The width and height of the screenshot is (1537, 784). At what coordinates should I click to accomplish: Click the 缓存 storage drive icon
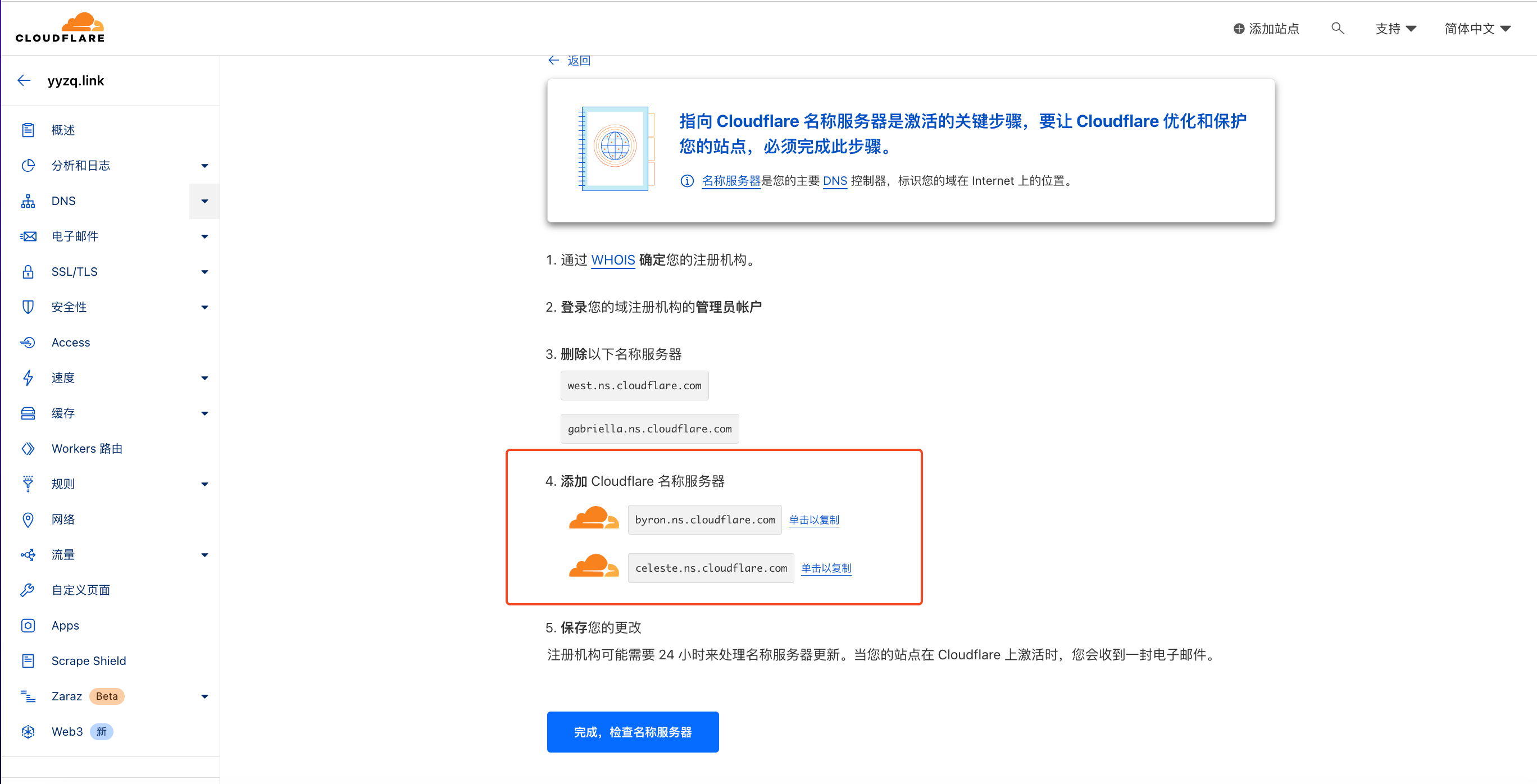pyautogui.click(x=28, y=413)
